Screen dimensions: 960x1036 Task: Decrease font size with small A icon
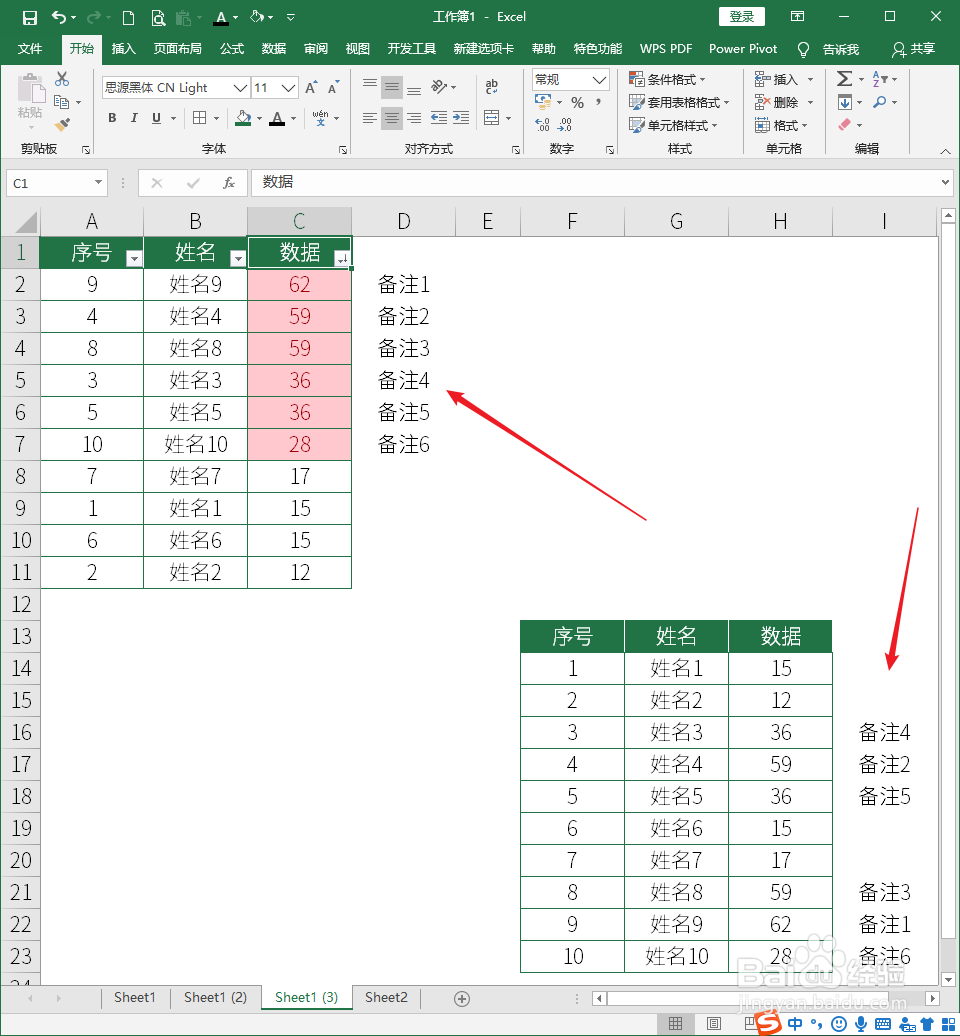(x=334, y=87)
